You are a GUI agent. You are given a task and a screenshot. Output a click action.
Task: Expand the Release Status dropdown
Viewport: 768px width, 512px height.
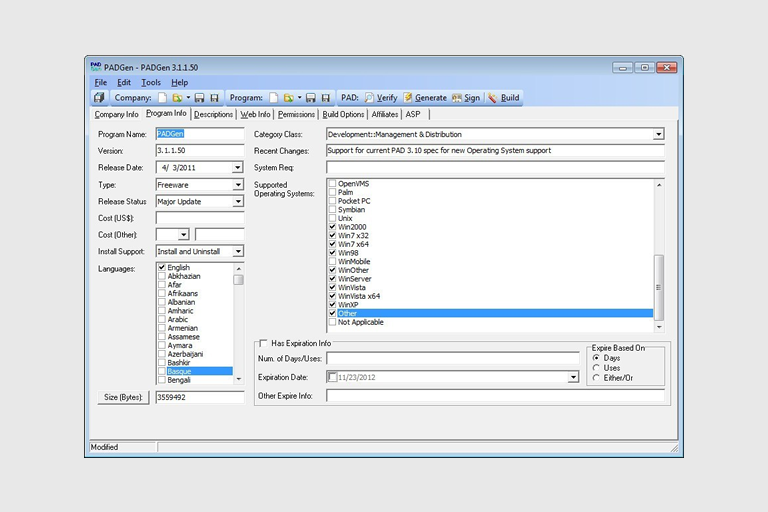click(238, 202)
